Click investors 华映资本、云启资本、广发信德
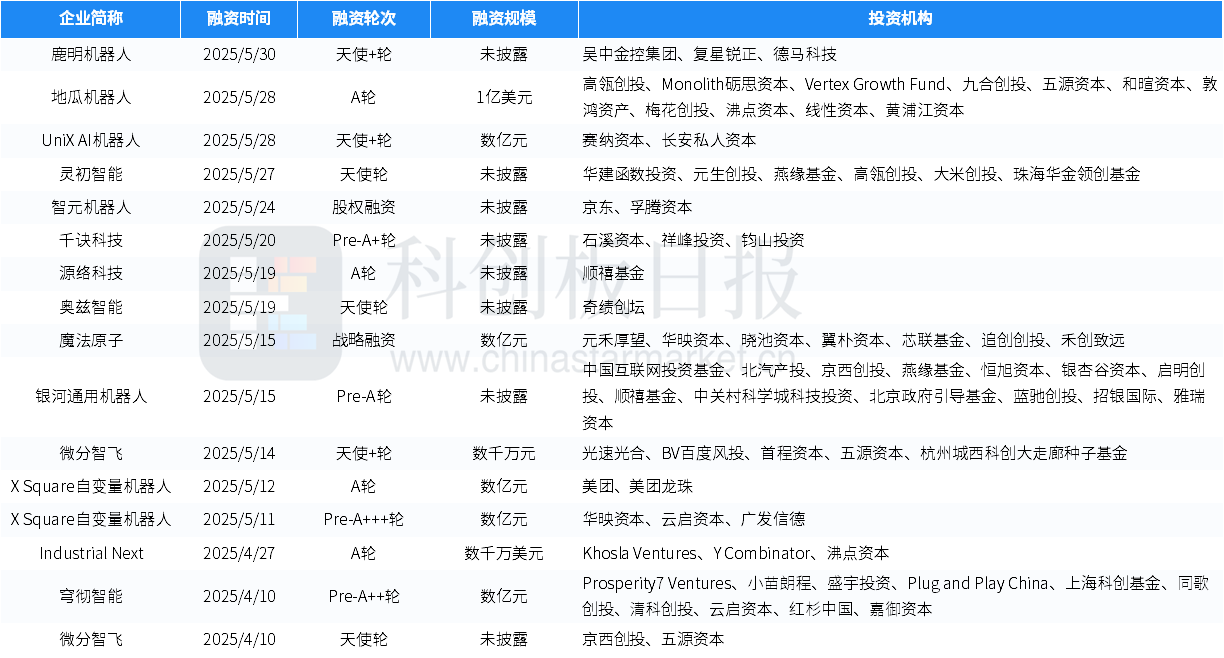1224x658 pixels. click(693, 519)
